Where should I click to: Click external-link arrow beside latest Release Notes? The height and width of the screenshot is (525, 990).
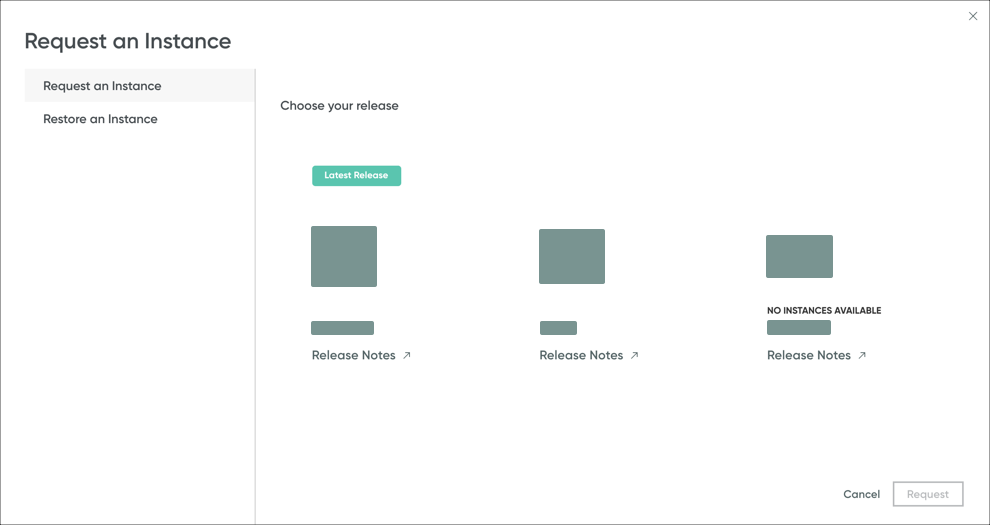[x=407, y=355]
